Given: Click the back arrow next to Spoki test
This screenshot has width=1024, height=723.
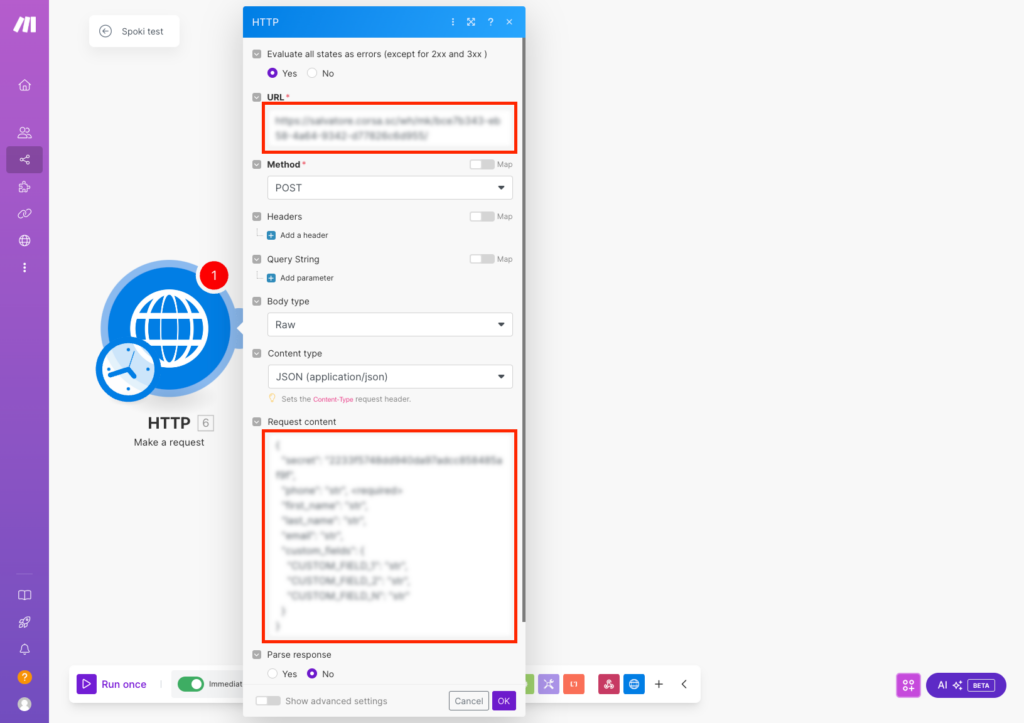Looking at the screenshot, I should (x=105, y=31).
